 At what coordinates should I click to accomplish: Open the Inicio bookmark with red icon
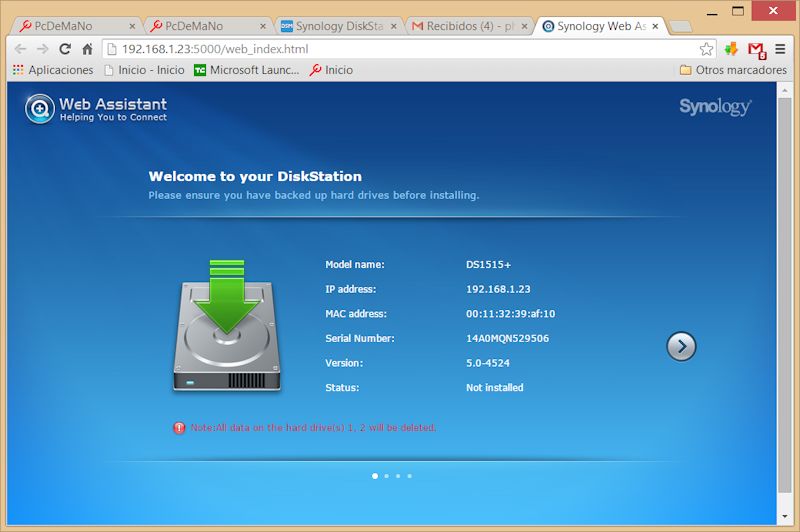click(331, 70)
